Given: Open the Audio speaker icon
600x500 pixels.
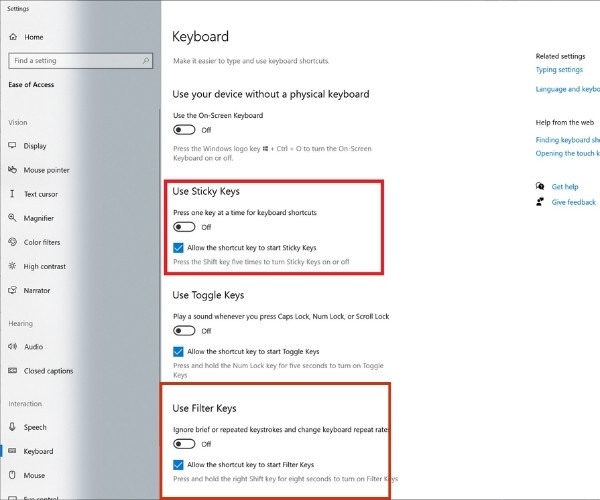Looking at the screenshot, I should pyautogui.click(x=12, y=346).
